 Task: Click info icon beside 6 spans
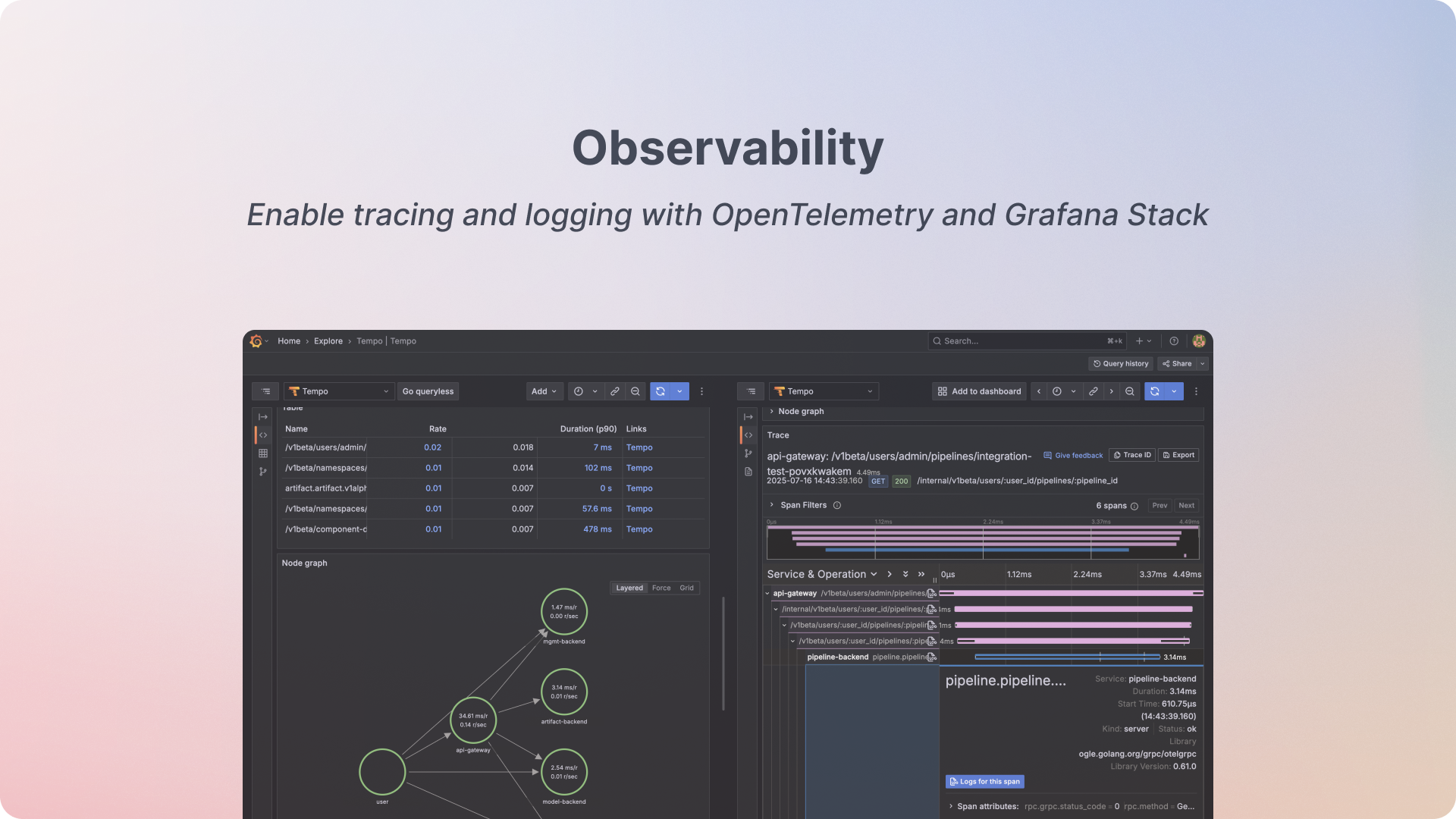click(x=1134, y=506)
